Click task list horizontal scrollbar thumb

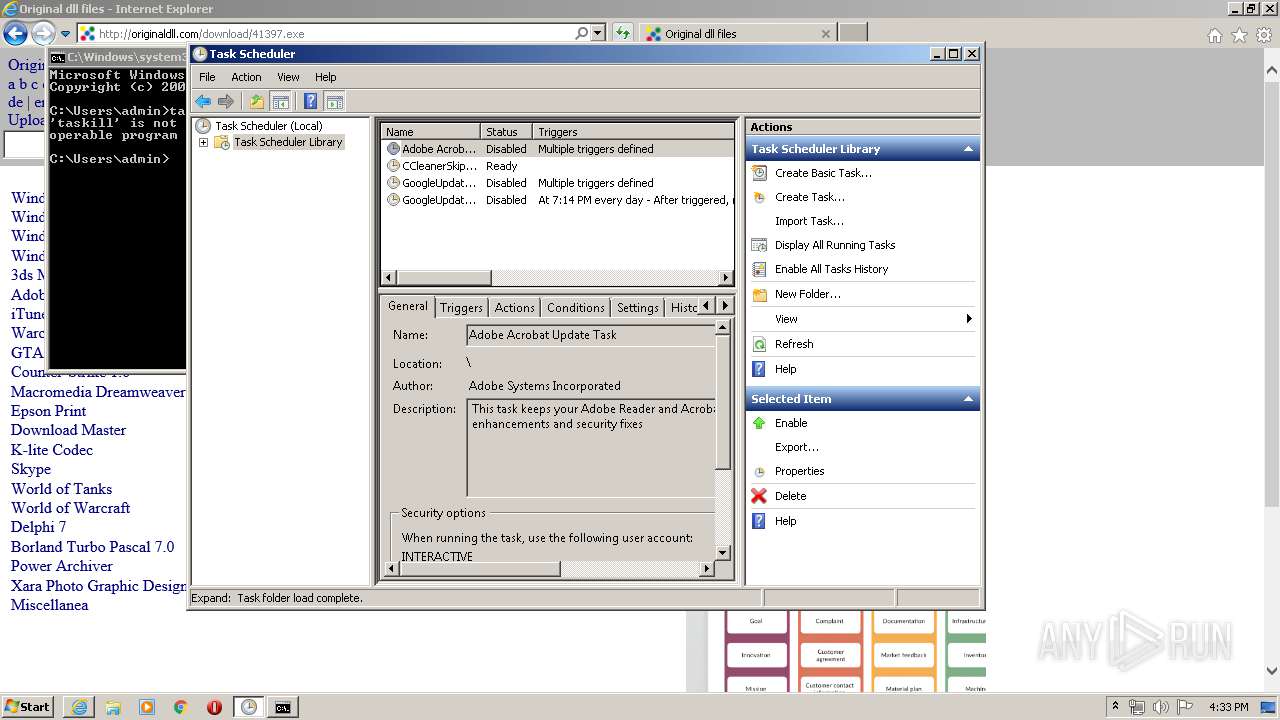[443, 278]
